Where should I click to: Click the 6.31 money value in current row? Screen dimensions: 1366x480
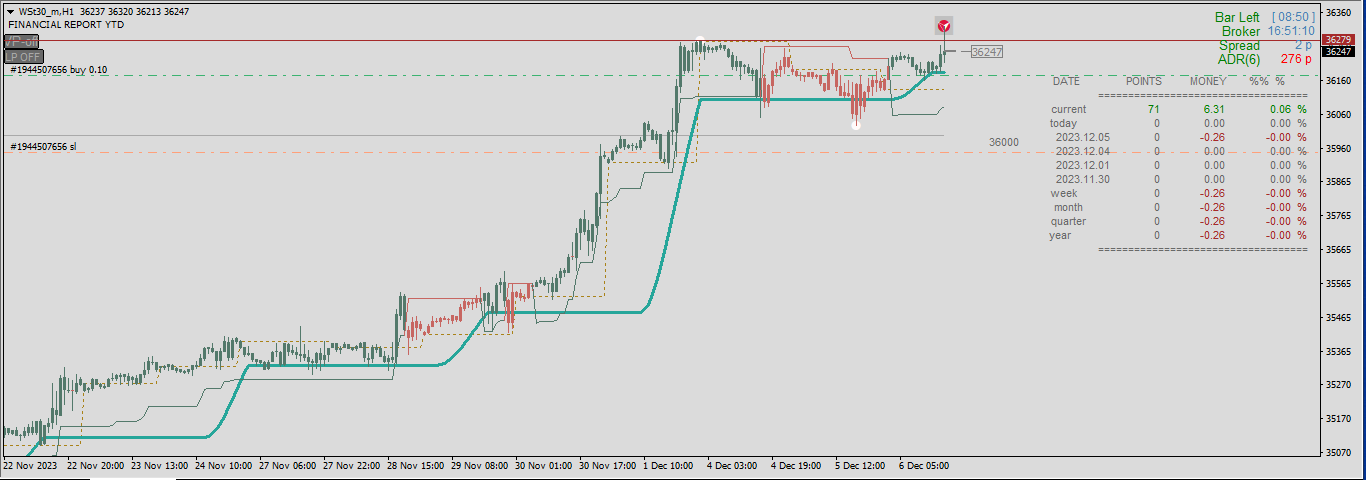1214,109
